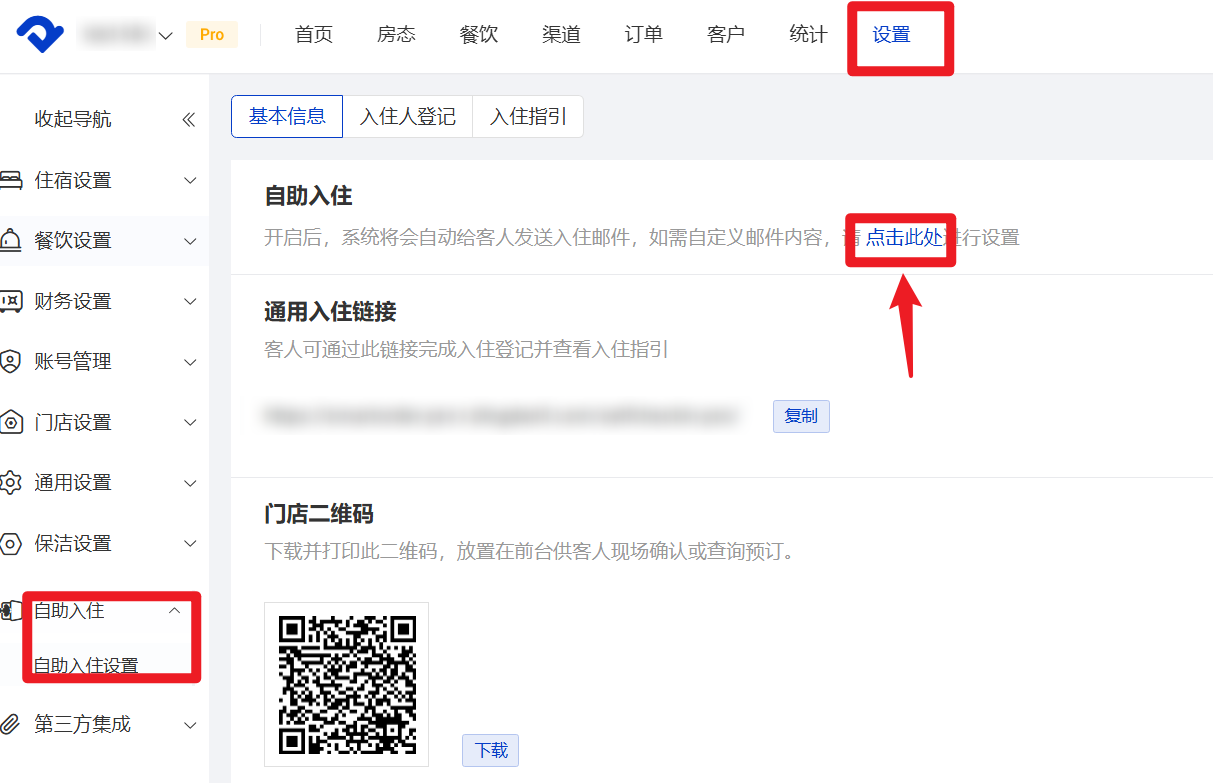Switch to the 入住人登记 tab
This screenshot has height=783, width=1213.
point(407,117)
